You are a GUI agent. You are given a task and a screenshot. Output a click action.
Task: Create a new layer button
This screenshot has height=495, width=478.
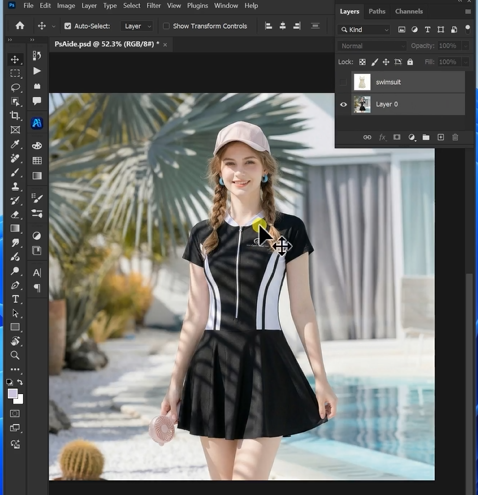[x=441, y=137]
